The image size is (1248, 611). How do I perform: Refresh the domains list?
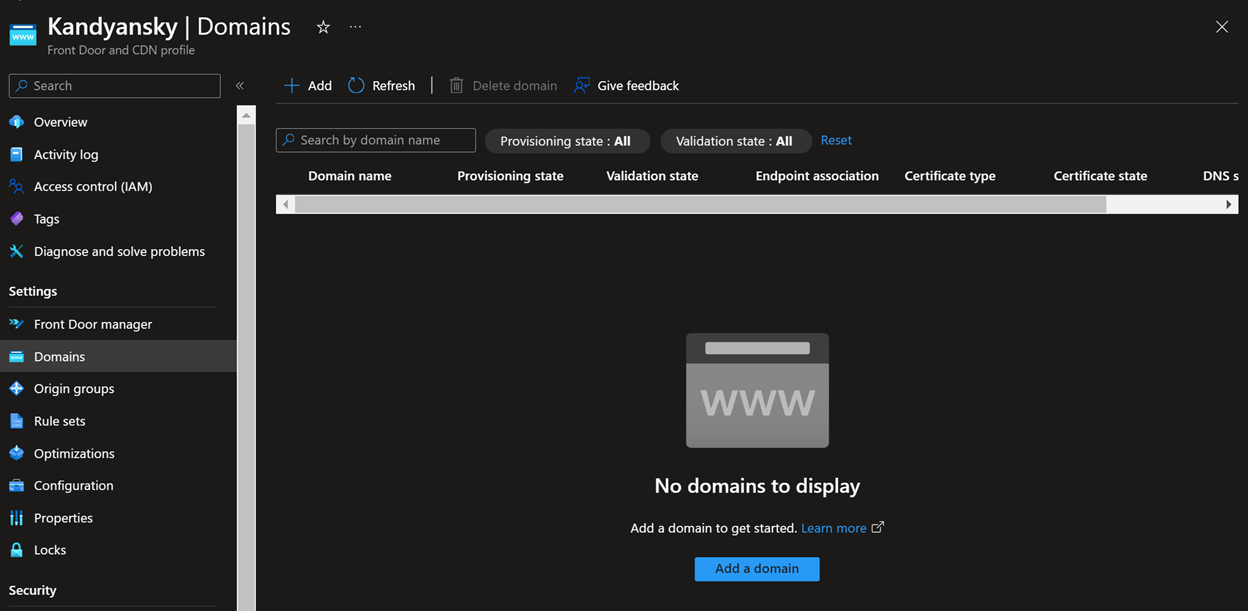tap(381, 86)
